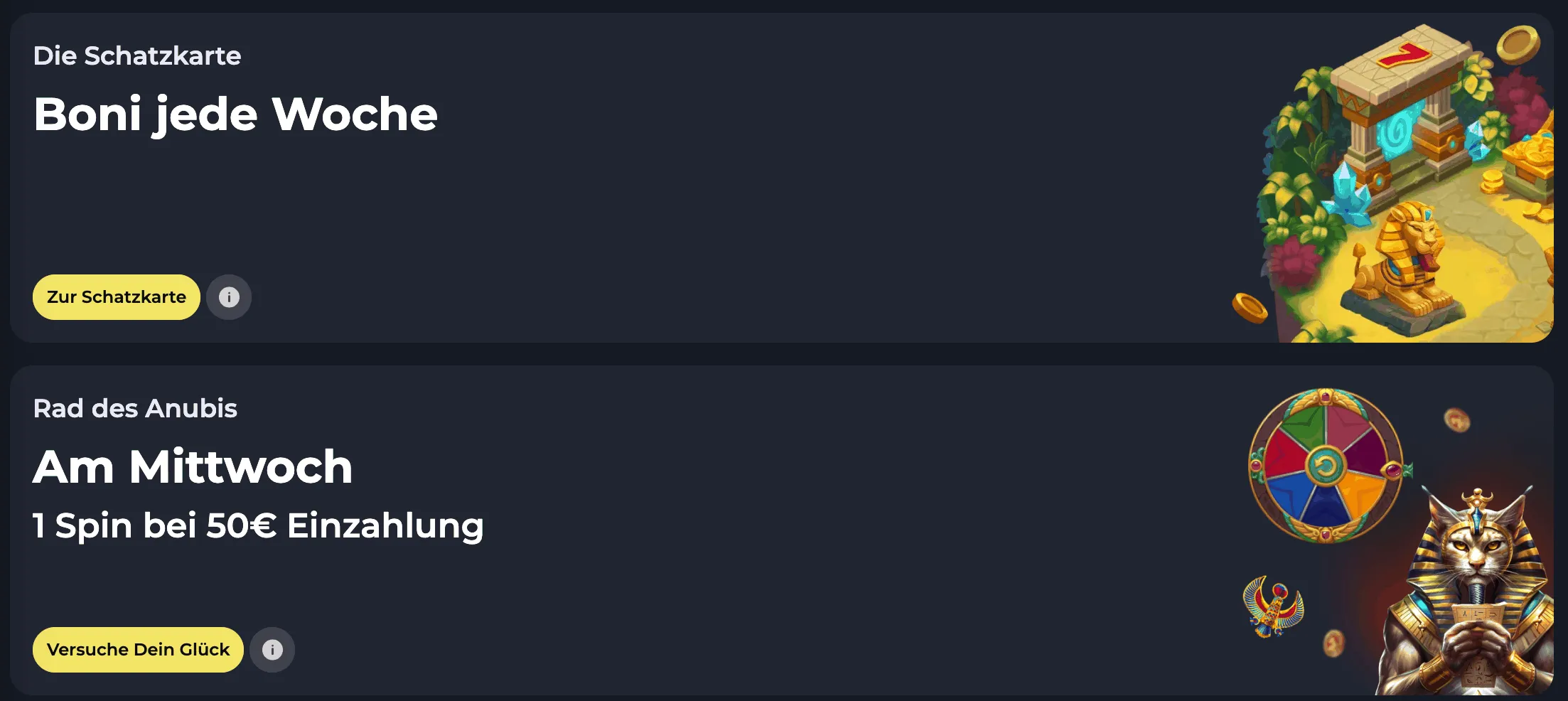Click the gold coin left of the sphinx island
The image size is (1568, 701).
pos(1250,308)
